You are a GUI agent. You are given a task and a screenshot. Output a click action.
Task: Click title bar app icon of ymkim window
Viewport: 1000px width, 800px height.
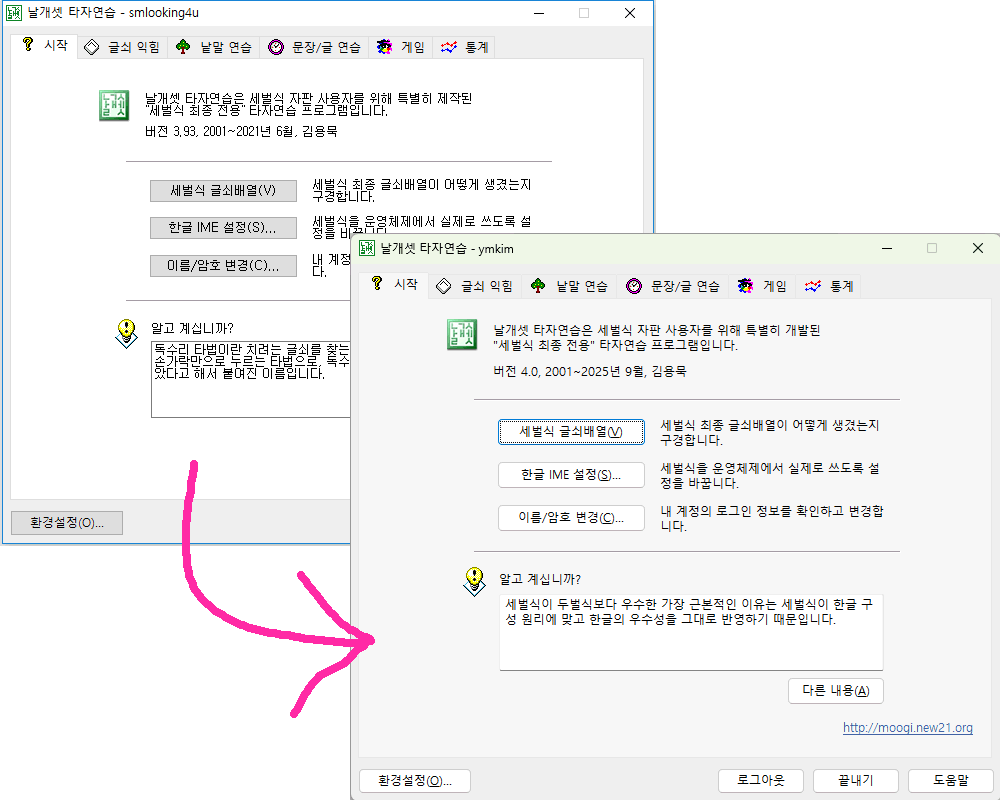pos(367,248)
